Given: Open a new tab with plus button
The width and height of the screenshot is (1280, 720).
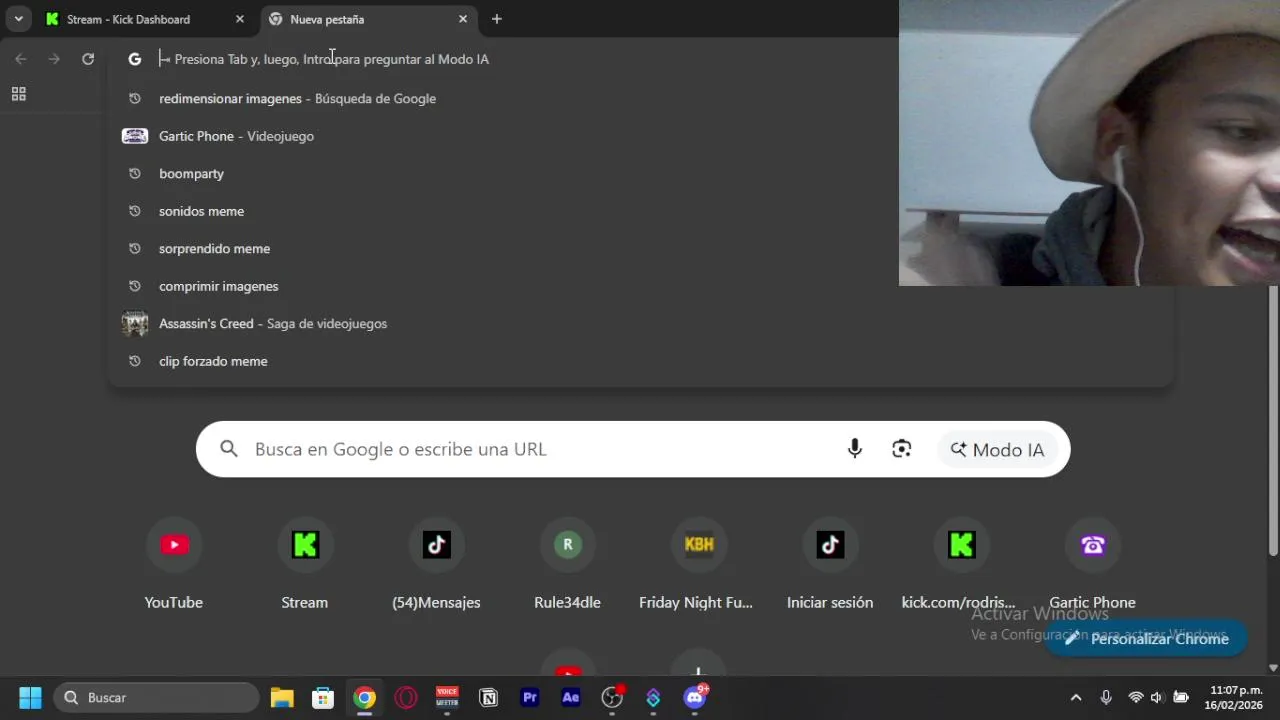Looking at the screenshot, I should (x=496, y=19).
